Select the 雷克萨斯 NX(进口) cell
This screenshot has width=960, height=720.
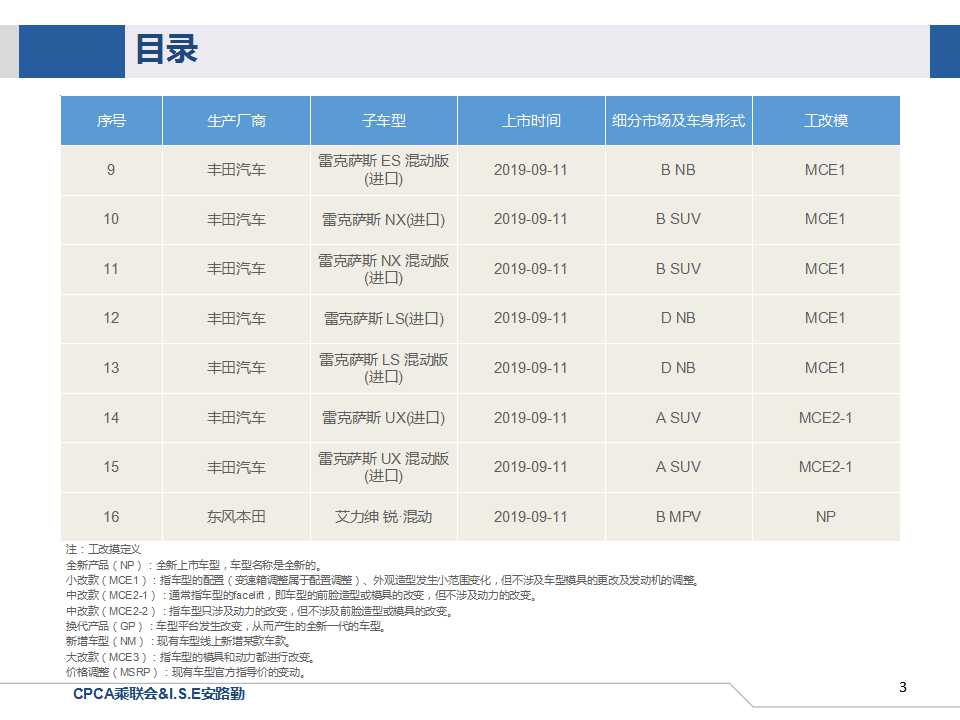[384, 220]
